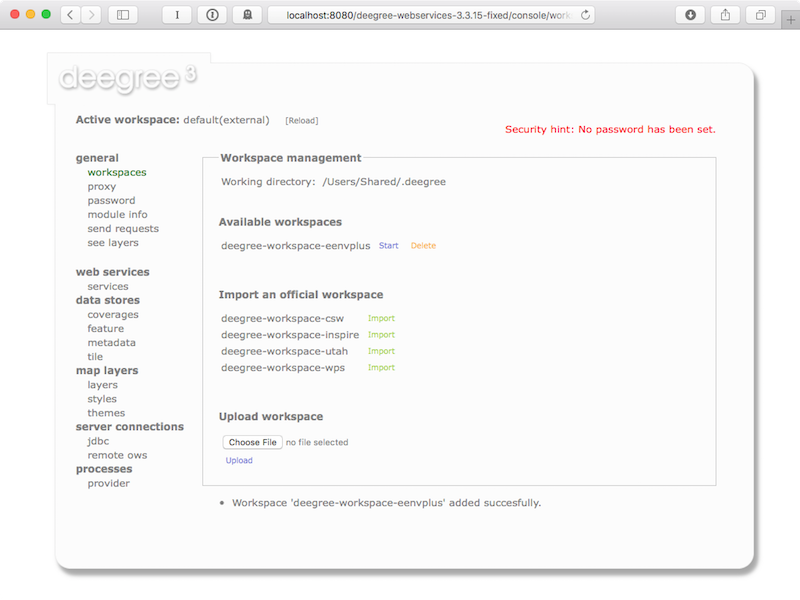Click the Ghostery ghost extension icon
The image size is (800, 600).
click(247, 15)
